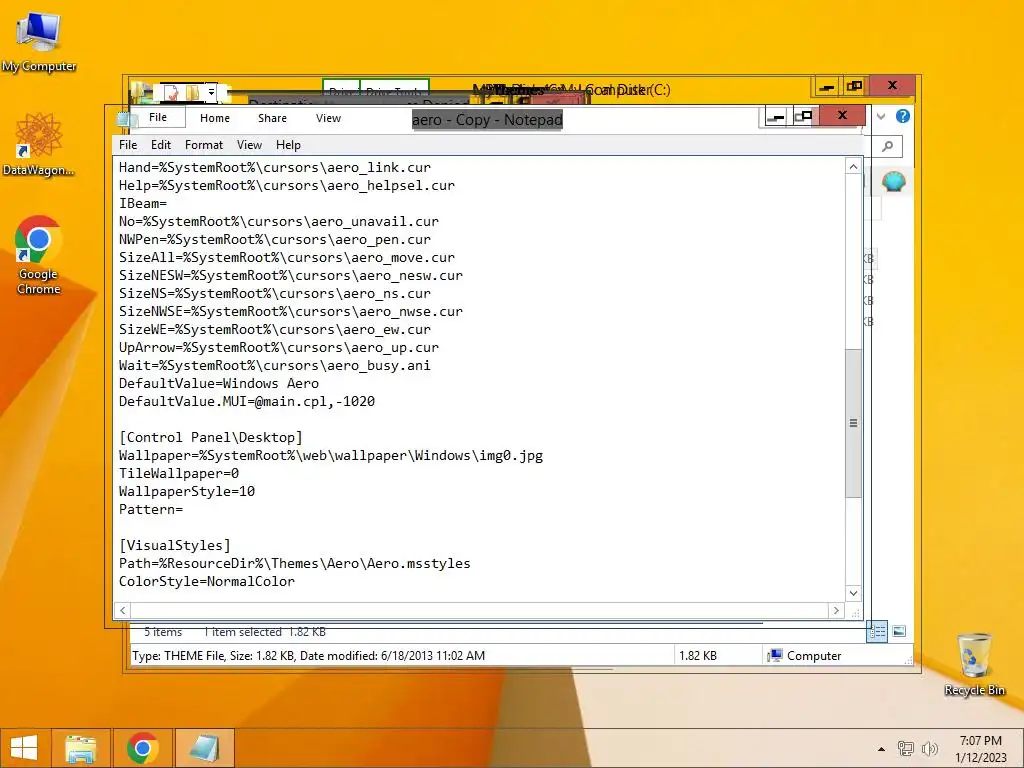Click the 'TileWallpaper=0' line

[x=179, y=473]
